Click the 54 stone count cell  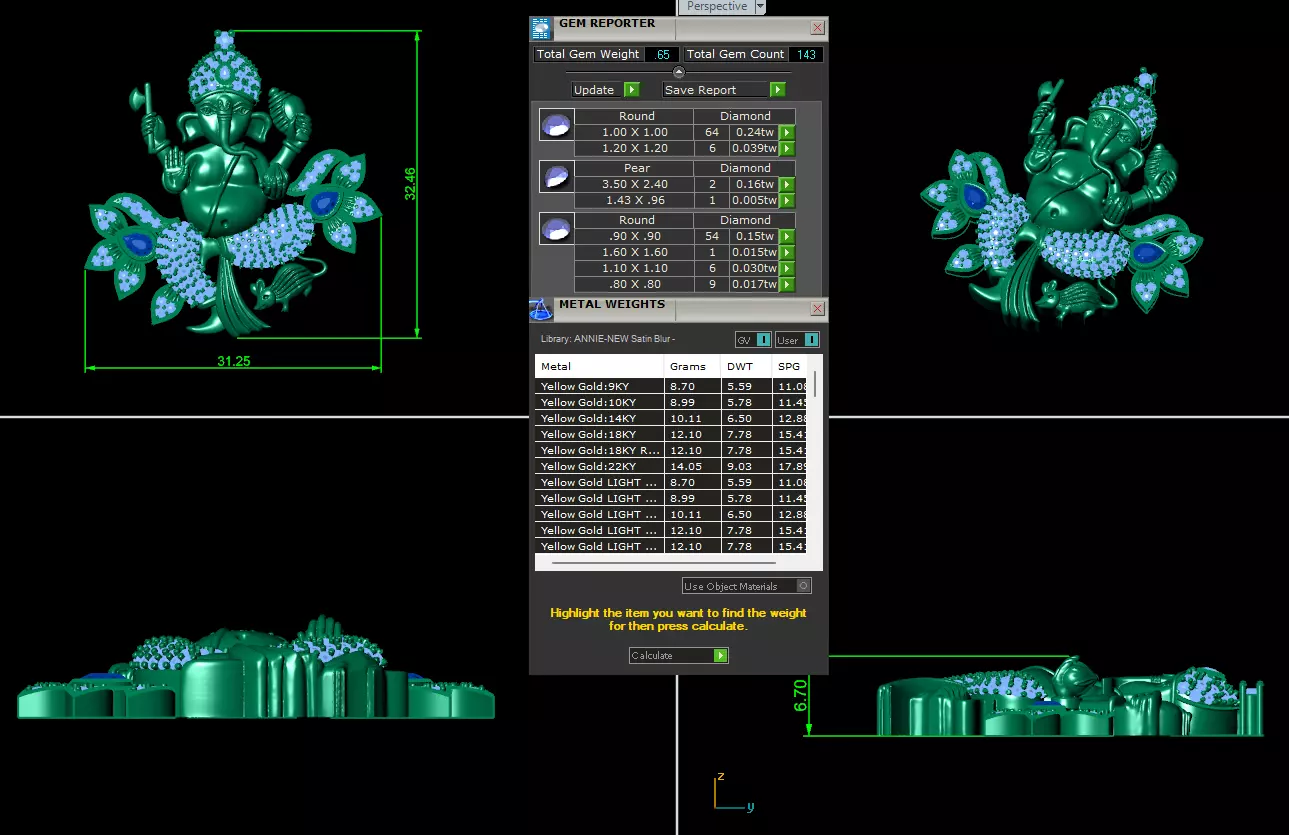click(x=712, y=236)
